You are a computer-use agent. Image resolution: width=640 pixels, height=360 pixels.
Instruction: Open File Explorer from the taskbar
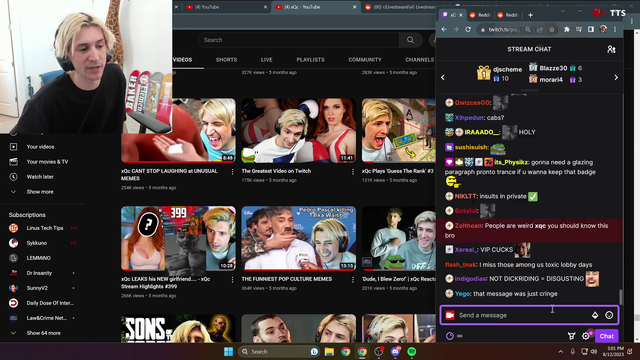[x=329, y=351]
